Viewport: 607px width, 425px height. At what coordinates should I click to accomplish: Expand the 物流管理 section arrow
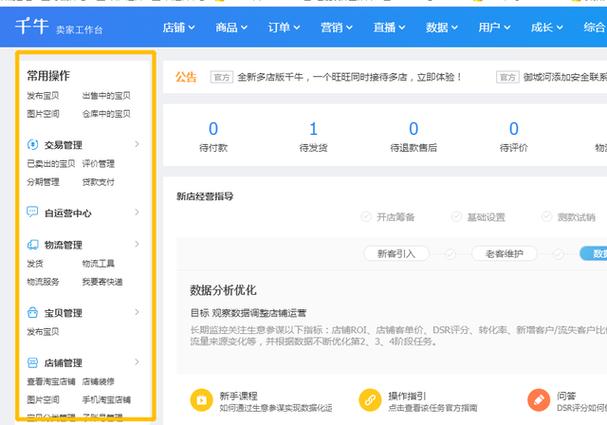137,244
